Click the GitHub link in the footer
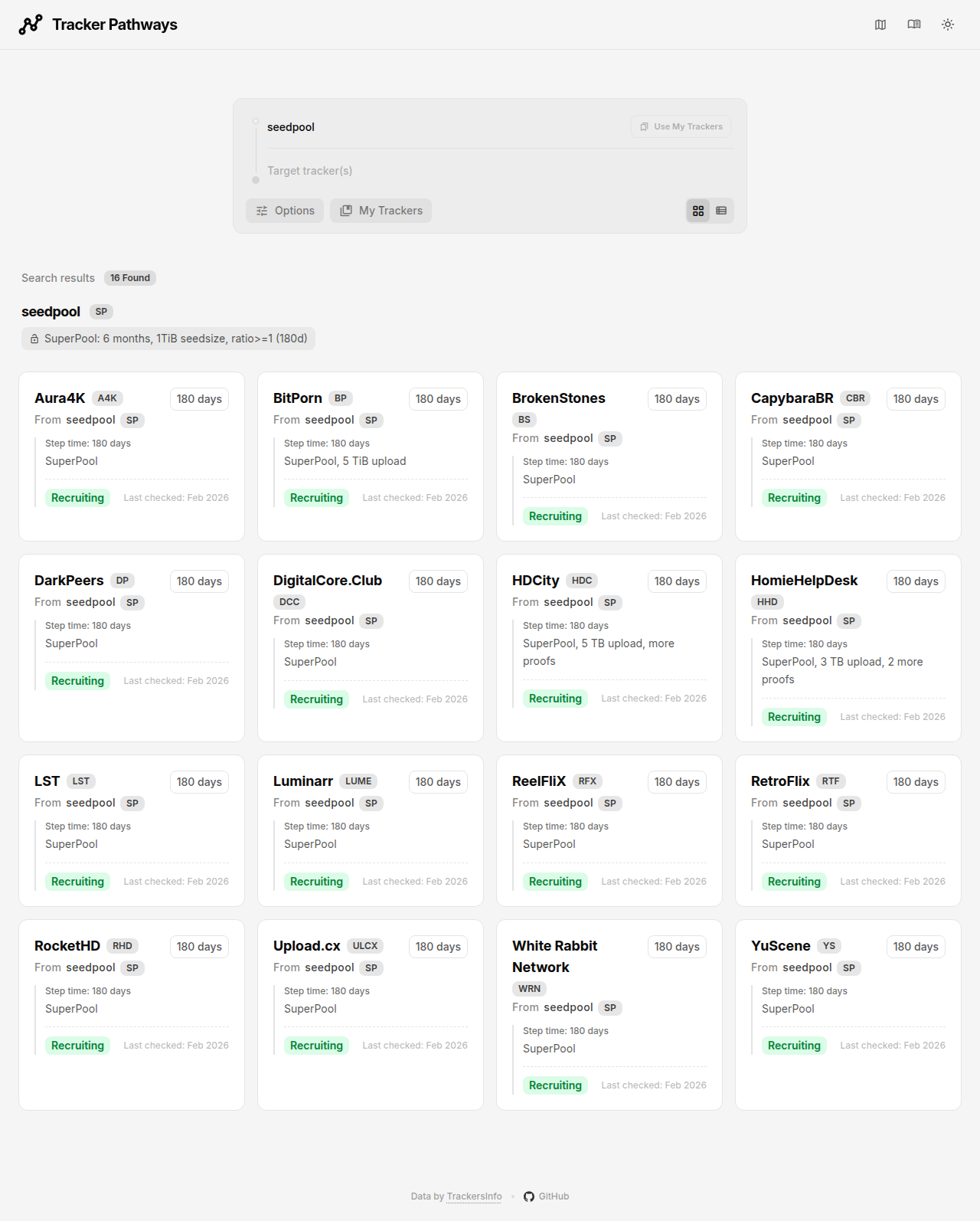The height and width of the screenshot is (1221, 980). 547,1196
